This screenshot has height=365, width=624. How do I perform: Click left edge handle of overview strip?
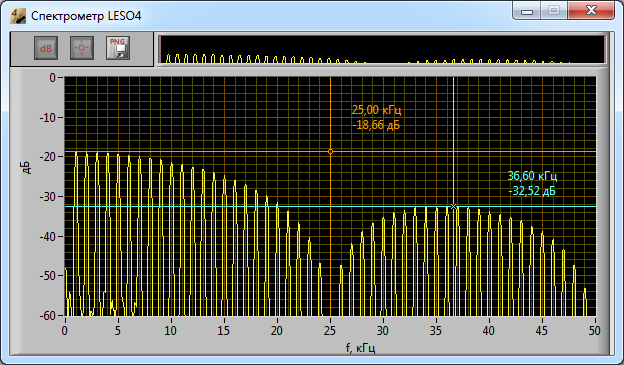tap(160, 49)
